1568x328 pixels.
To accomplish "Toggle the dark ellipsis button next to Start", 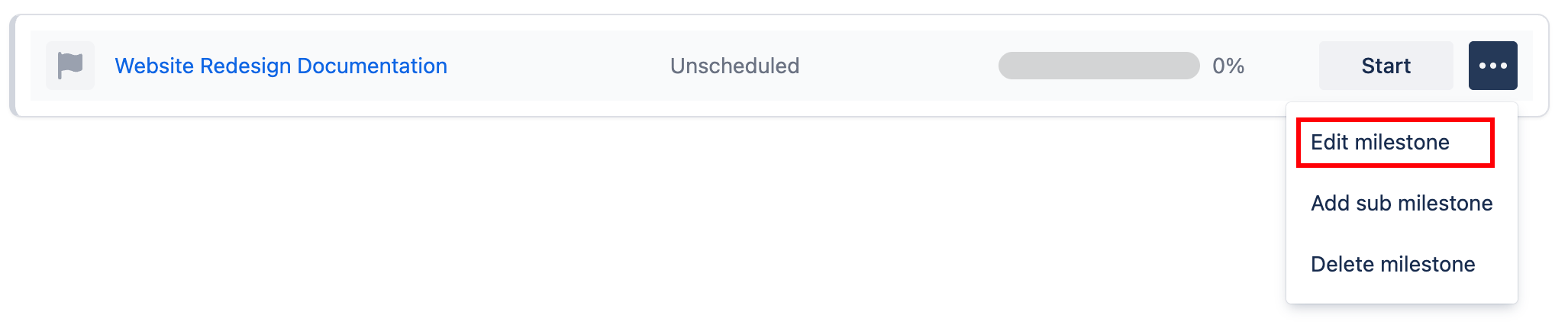I will click(x=1492, y=66).
